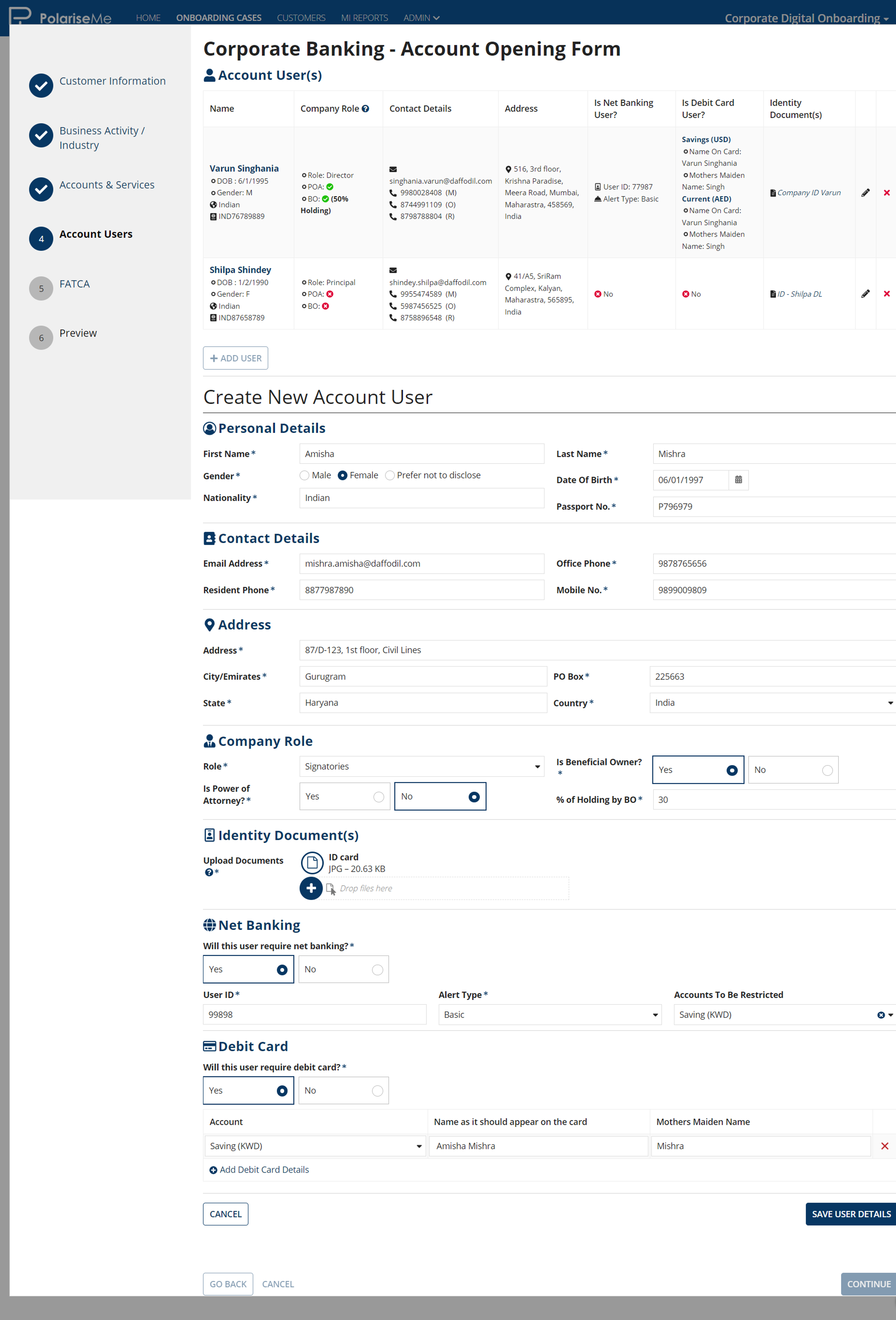Viewport: 896px width, 1320px height.
Task: Click the GO BACK button
Action: click(x=228, y=1284)
